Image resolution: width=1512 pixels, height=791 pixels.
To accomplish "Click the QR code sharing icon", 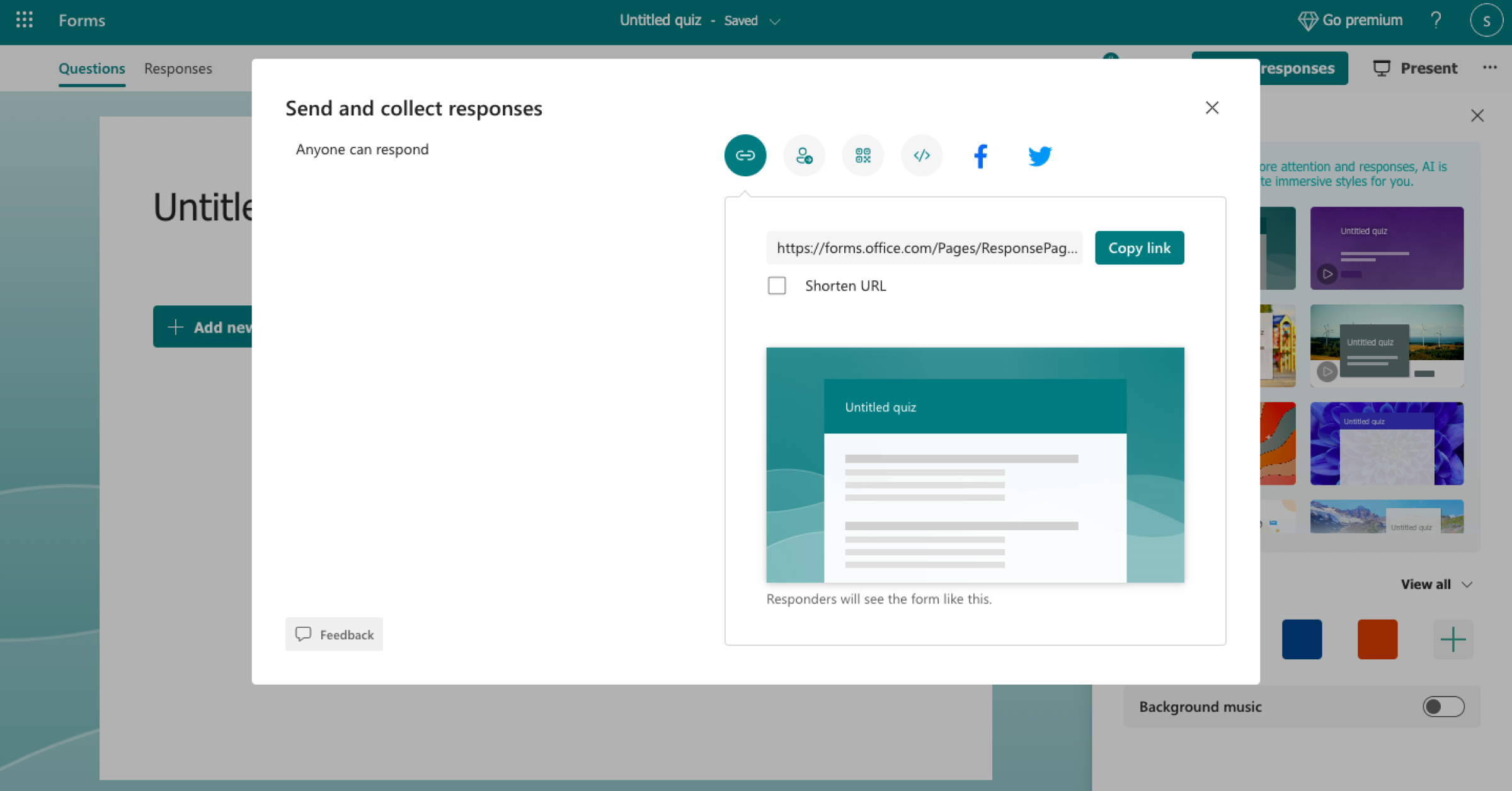I will [x=863, y=155].
